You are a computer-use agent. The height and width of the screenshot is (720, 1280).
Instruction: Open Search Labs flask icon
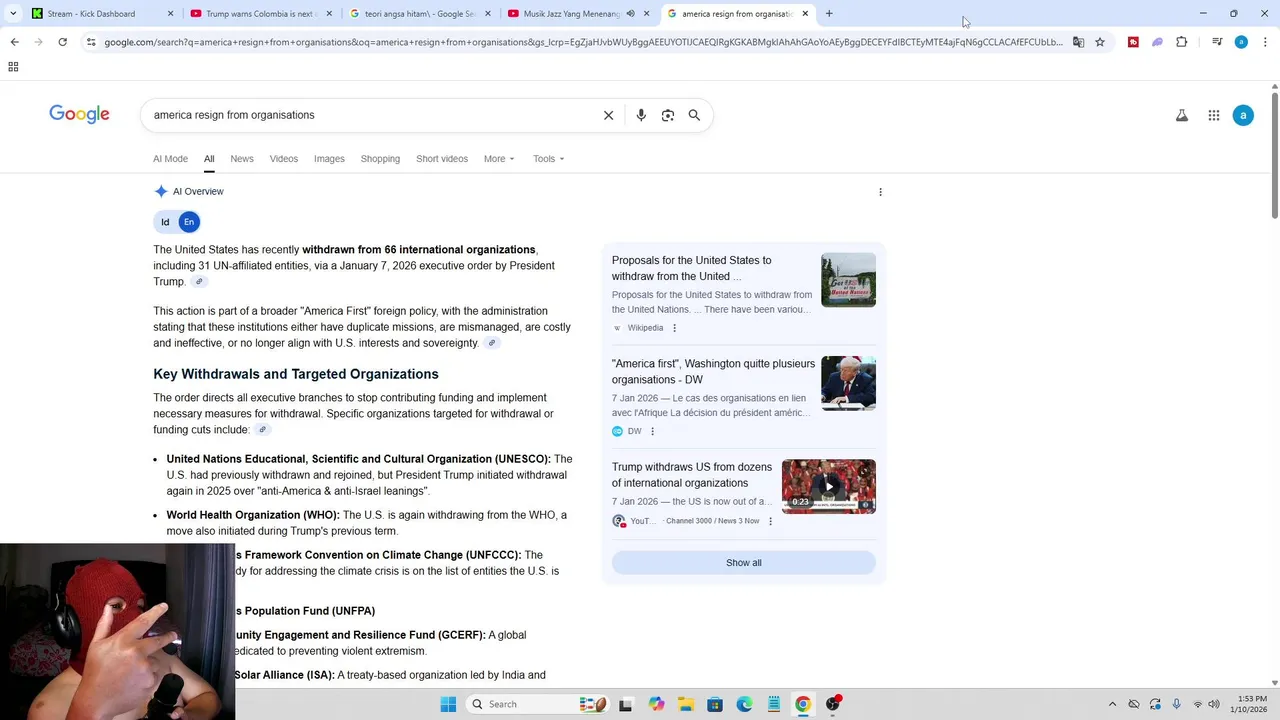1182,115
